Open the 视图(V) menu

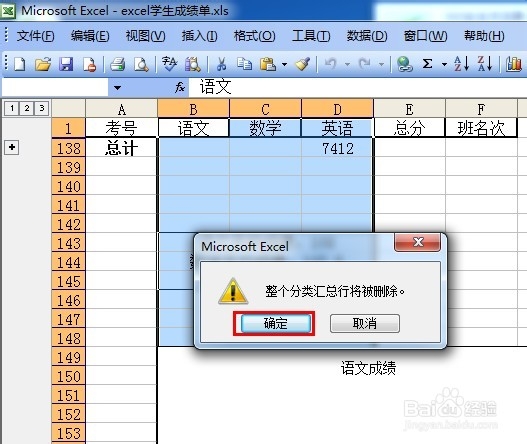click(x=145, y=36)
